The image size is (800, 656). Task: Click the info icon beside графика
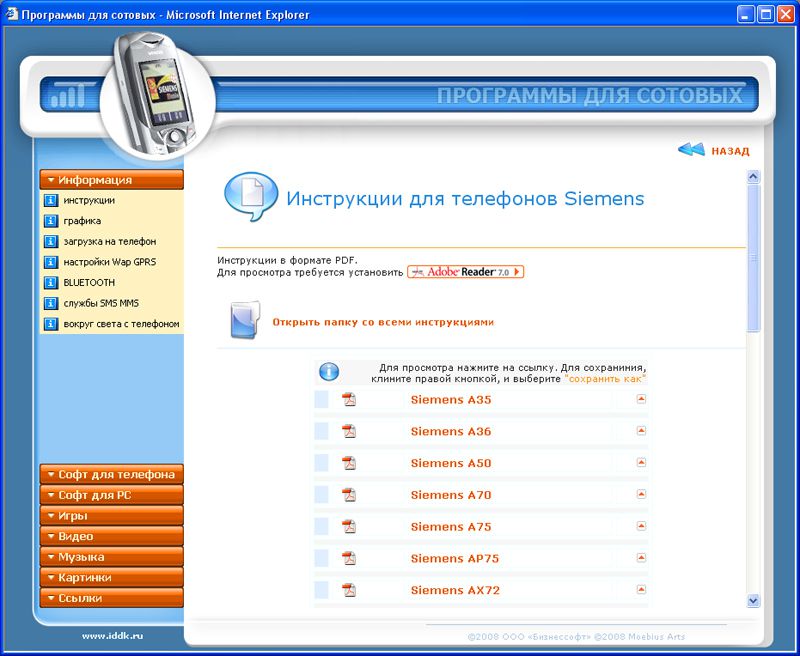[x=51, y=221]
